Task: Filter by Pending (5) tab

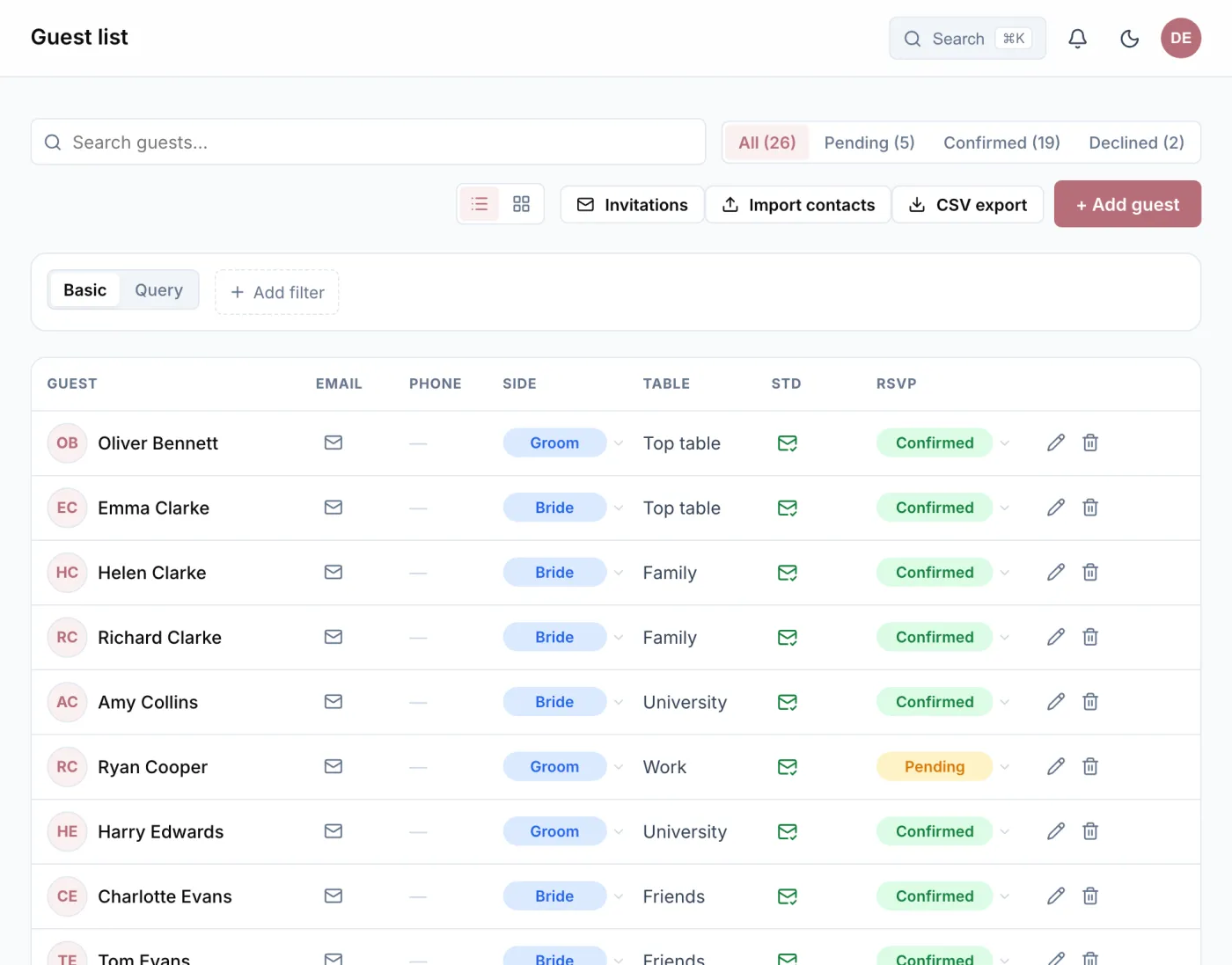Action: click(869, 143)
